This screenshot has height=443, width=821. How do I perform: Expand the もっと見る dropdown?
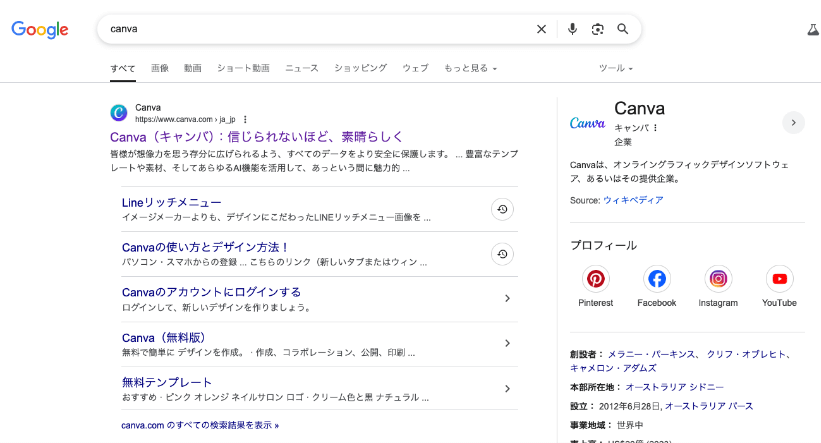[x=470, y=68]
